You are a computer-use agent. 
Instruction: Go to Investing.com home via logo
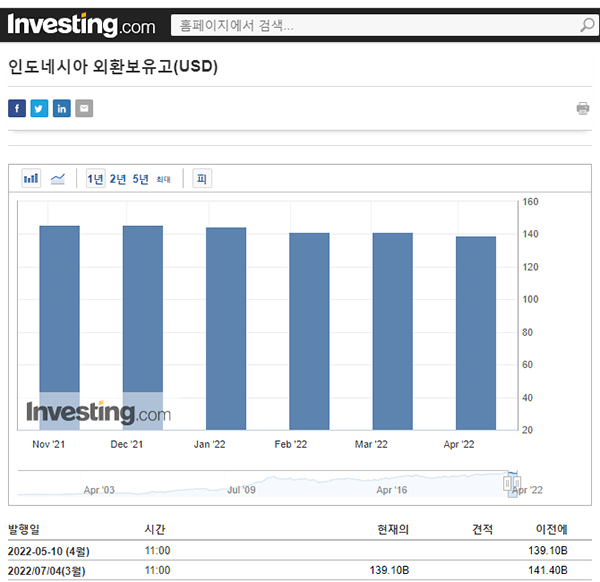(x=82, y=24)
